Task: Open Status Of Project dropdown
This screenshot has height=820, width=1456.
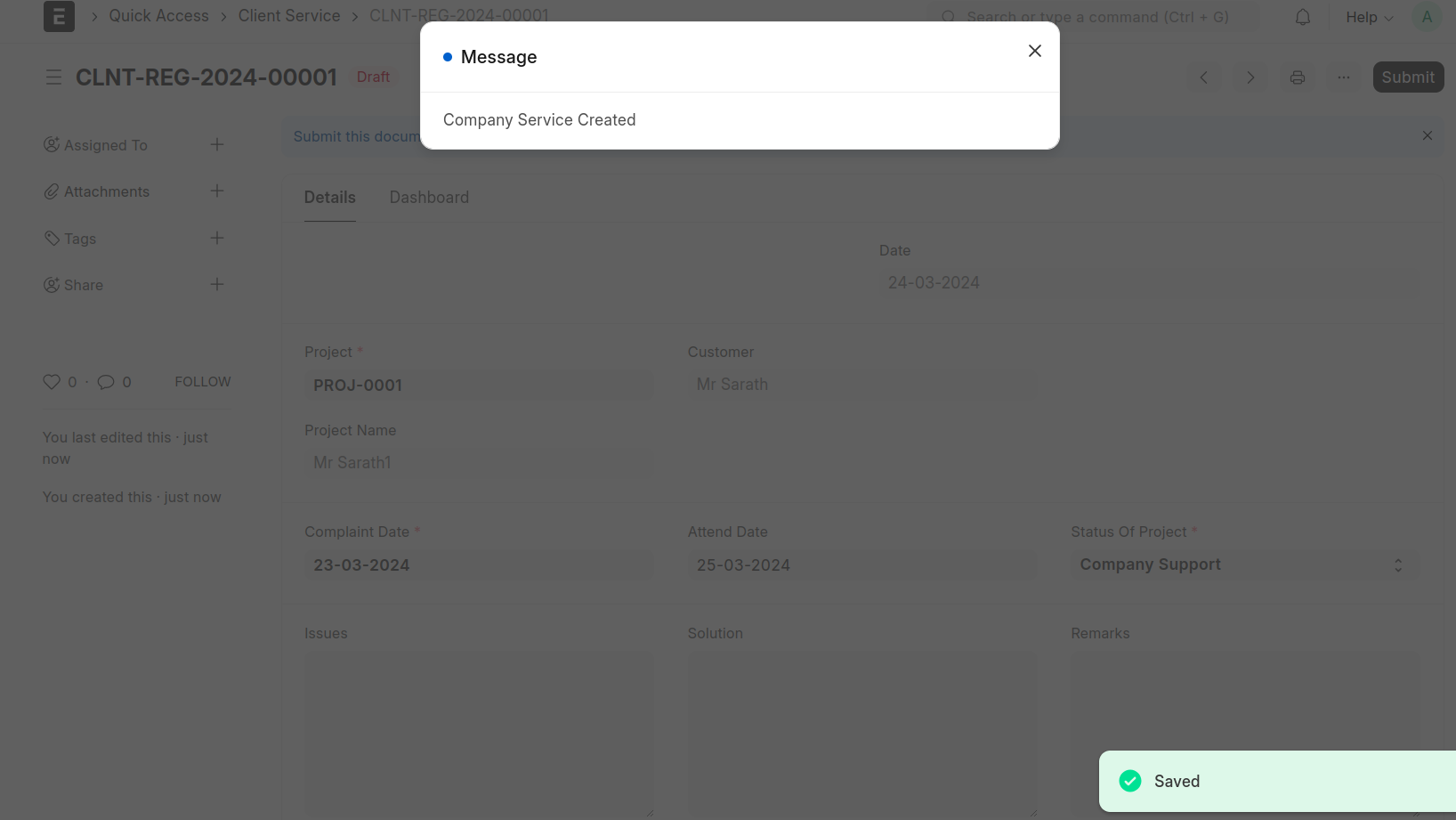Action: (1245, 564)
